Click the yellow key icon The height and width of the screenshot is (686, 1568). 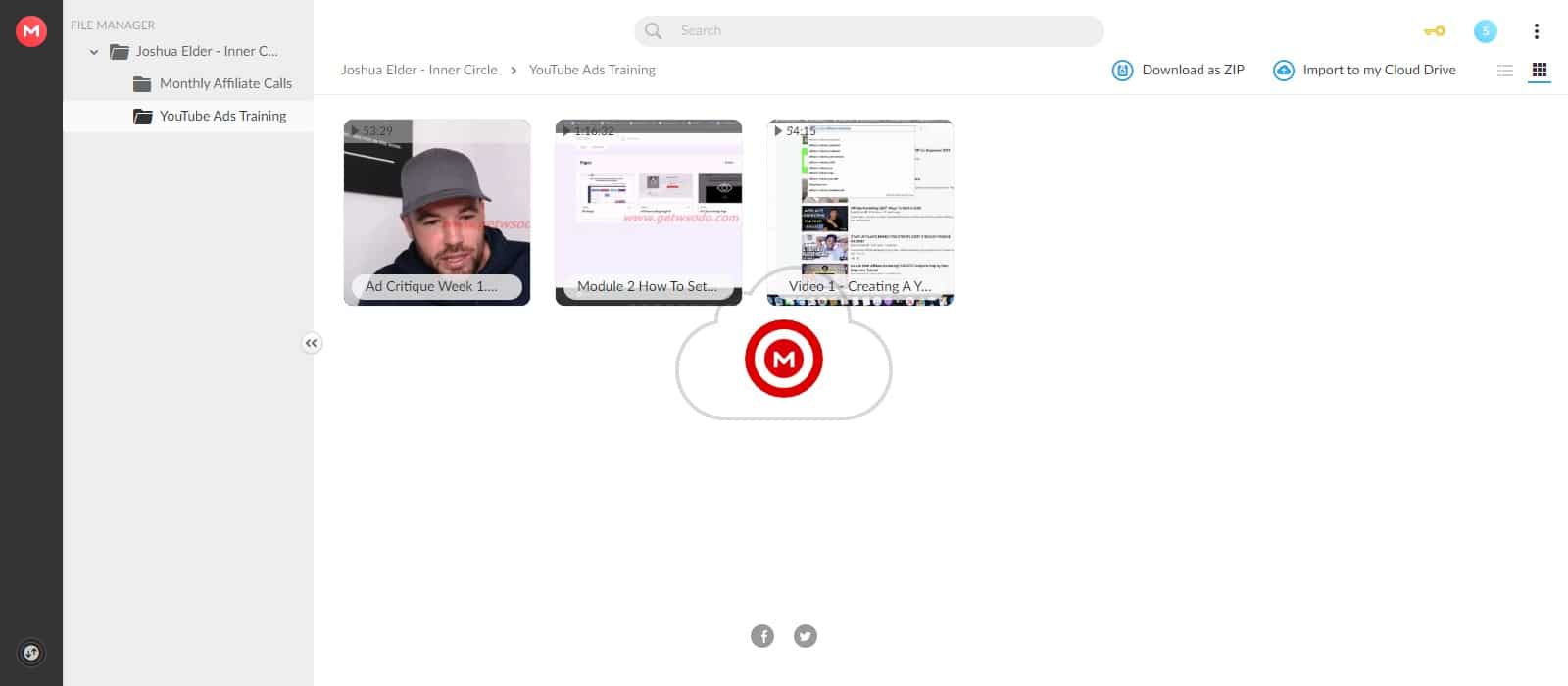coord(1434,31)
